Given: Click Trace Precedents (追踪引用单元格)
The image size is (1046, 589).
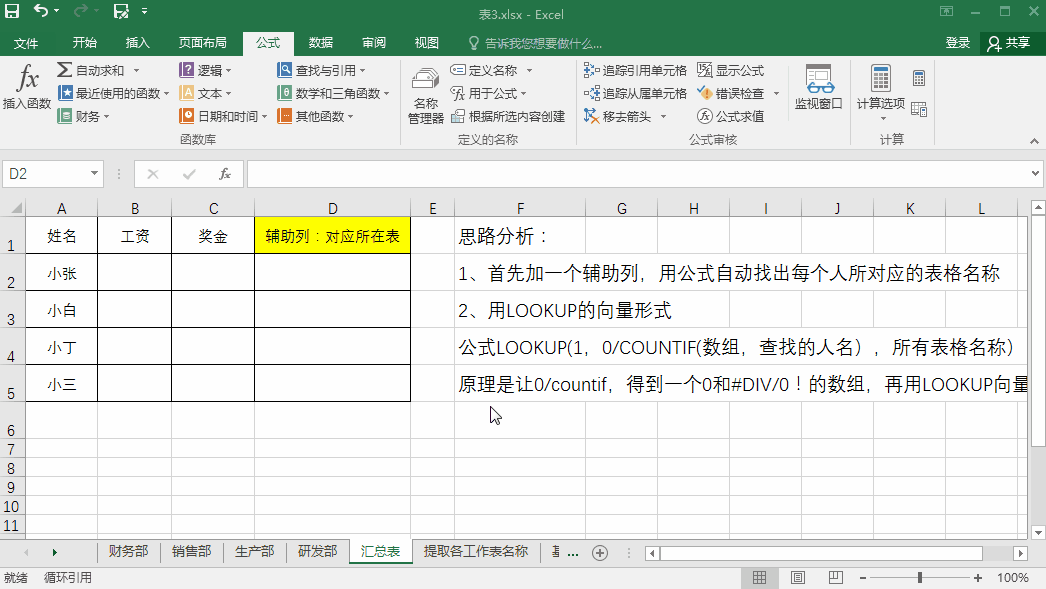Looking at the screenshot, I should pyautogui.click(x=635, y=70).
